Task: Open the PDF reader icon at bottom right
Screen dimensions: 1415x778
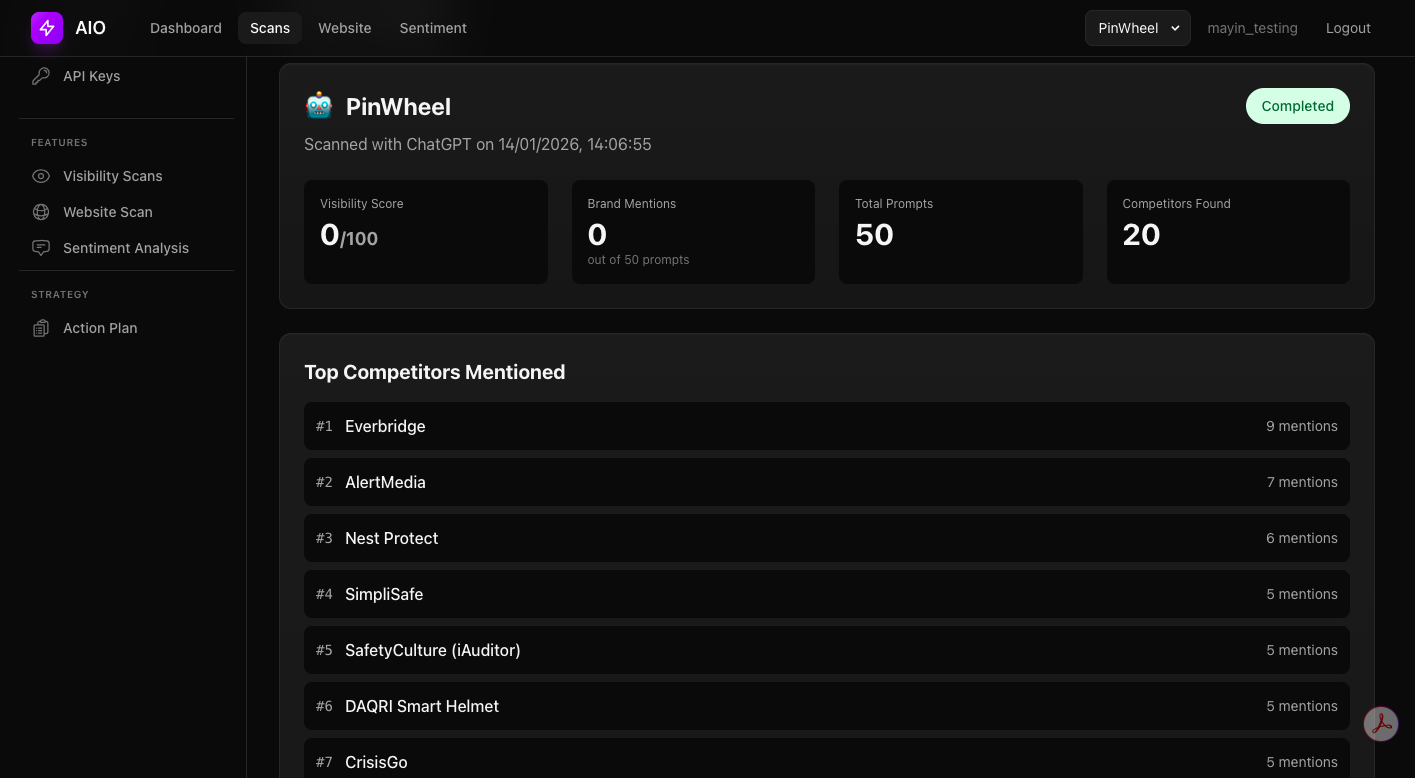Action: point(1381,723)
